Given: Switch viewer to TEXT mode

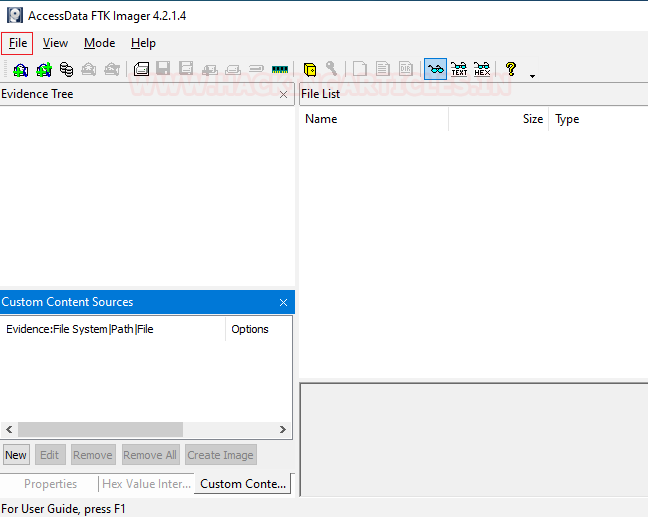Looking at the screenshot, I should pyautogui.click(x=459, y=69).
